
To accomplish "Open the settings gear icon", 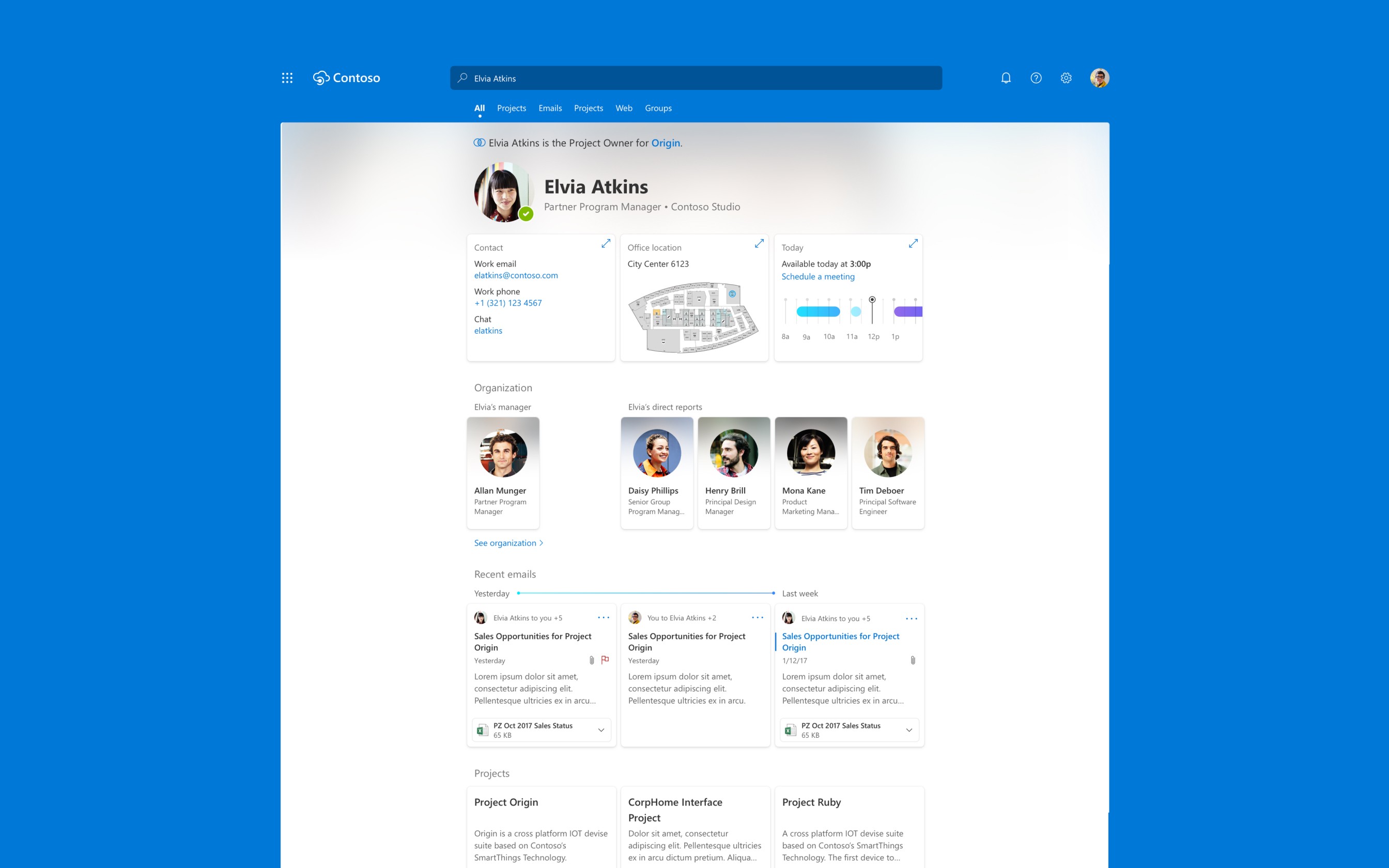I will (x=1066, y=78).
